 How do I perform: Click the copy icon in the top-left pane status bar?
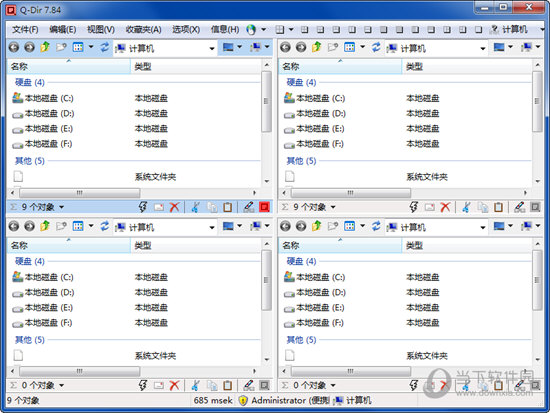(212, 207)
